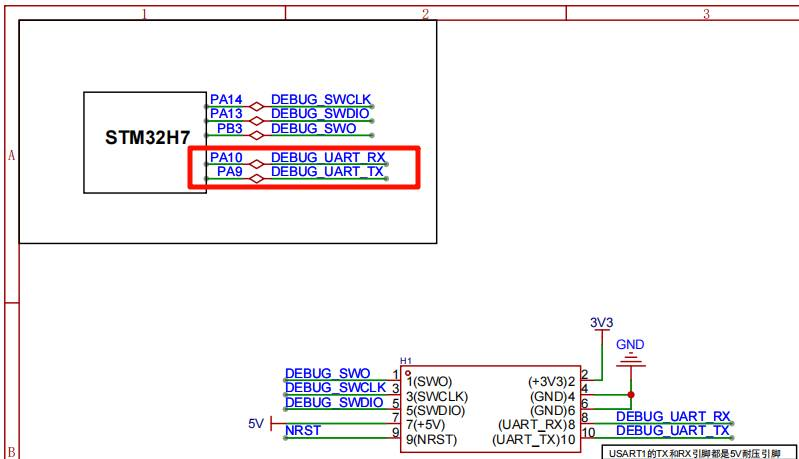The image size is (799, 459).
Task: Select the 9(NRST) pin on H1
Action: pos(432,439)
